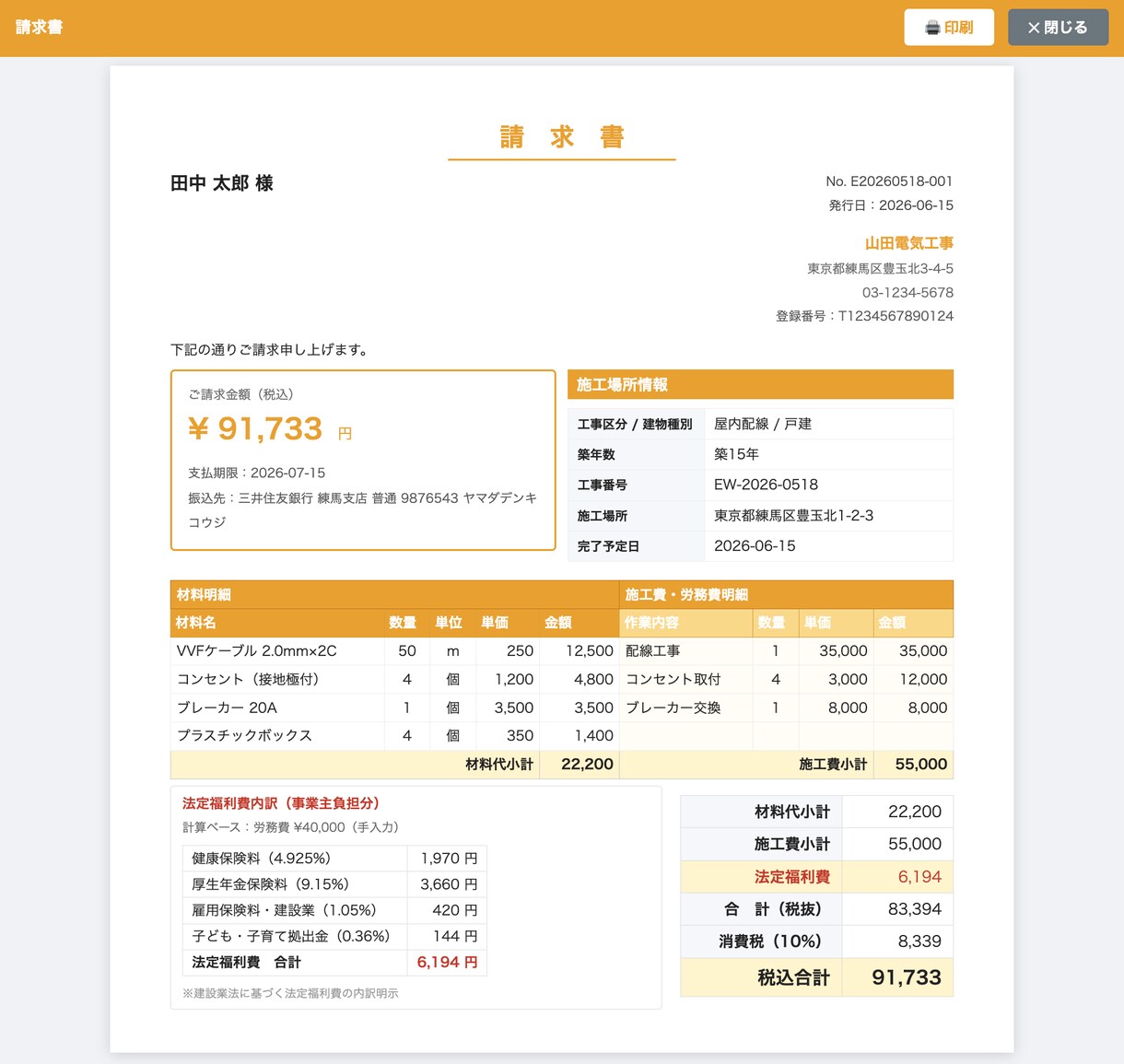1124x1064 pixels.
Task: Select the 子ども・子育て拠出金（0.36%） row
Action: [x=334, y=936]
